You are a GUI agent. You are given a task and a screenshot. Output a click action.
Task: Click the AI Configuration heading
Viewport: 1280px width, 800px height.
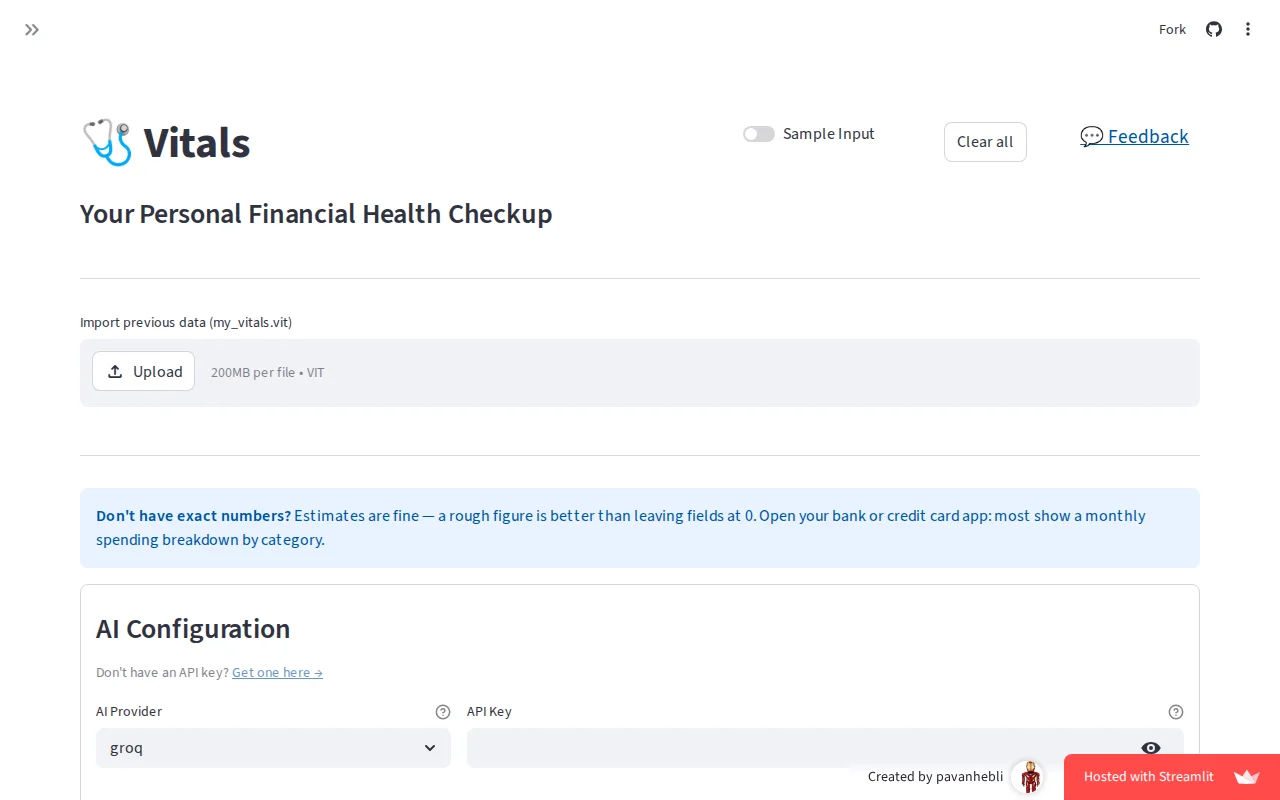click(193, 629)
